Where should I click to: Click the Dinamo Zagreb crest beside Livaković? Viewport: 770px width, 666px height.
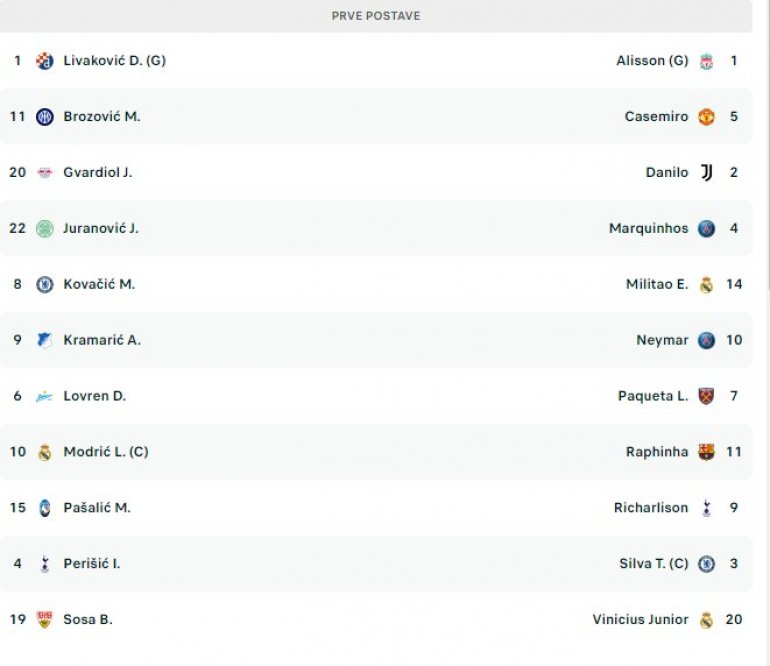(x=44, y=61)
